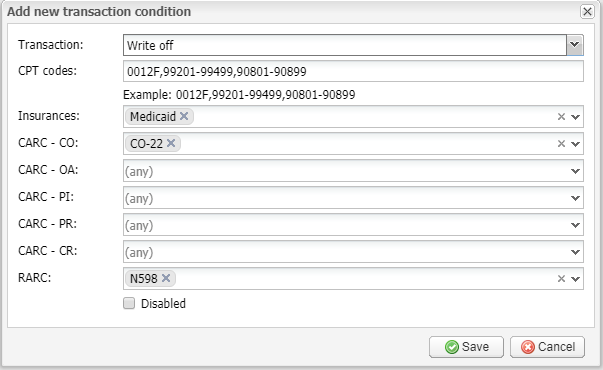Close the transaction condition dialog
Screen dimensions: 603x370
click(587, 12)
